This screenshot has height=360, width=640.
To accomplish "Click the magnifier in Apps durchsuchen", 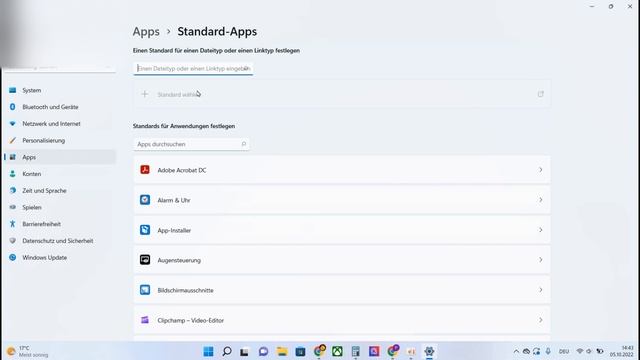I will pos(244,144).
